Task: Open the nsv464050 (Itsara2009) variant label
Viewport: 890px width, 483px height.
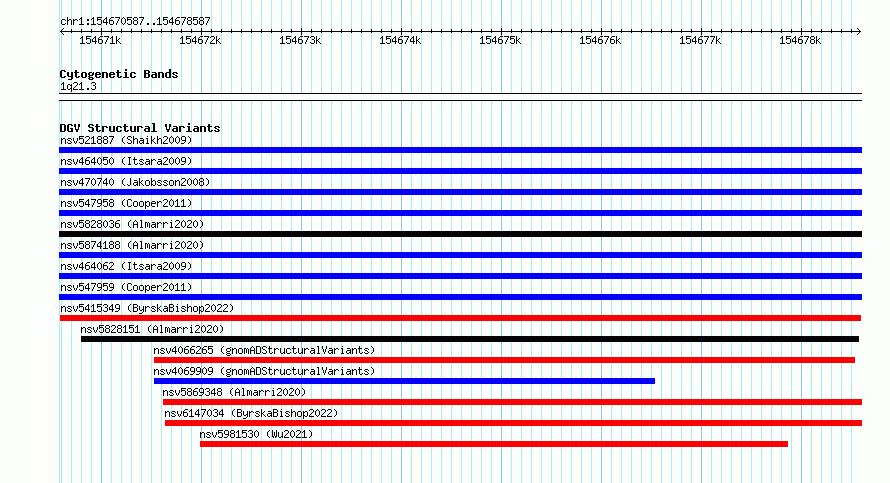Action: point(126,161)
